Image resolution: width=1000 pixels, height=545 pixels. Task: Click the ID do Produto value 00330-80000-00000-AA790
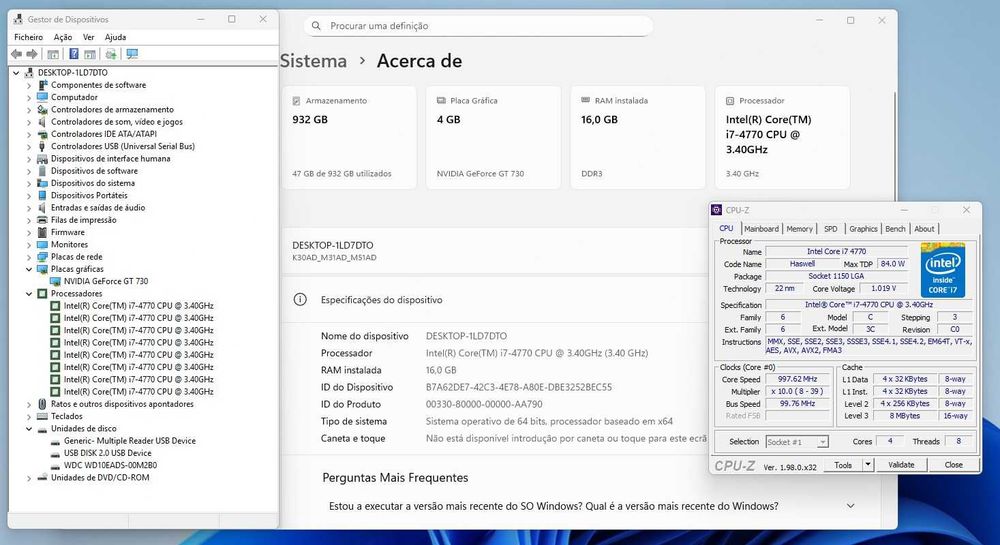click(x=484, y=404)
